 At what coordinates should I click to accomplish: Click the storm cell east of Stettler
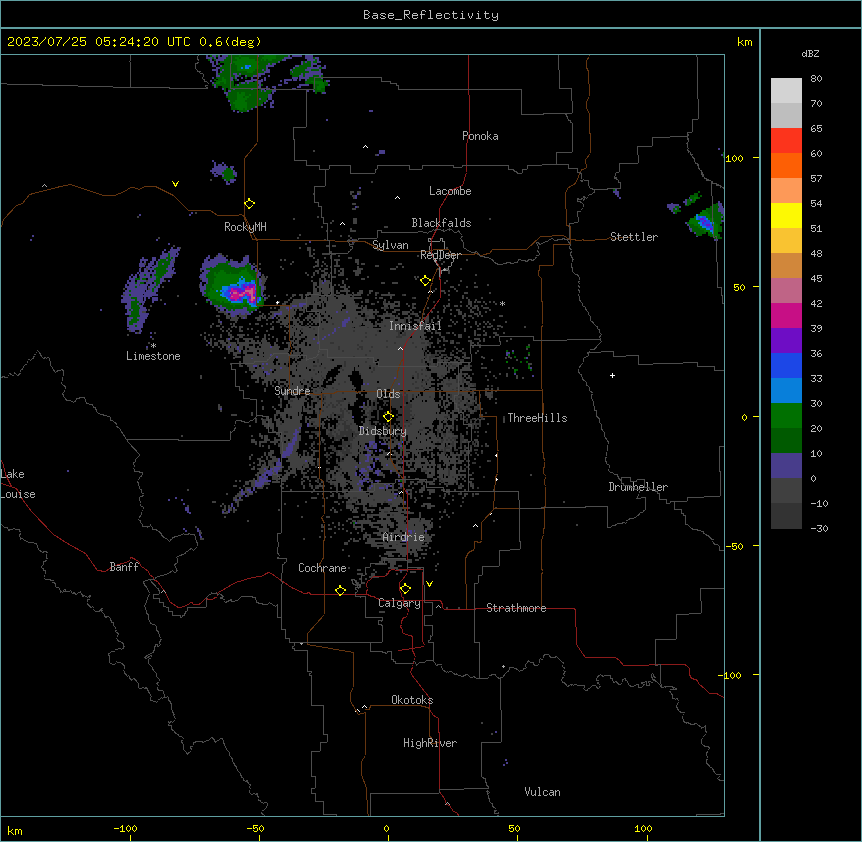coord(704,221)
